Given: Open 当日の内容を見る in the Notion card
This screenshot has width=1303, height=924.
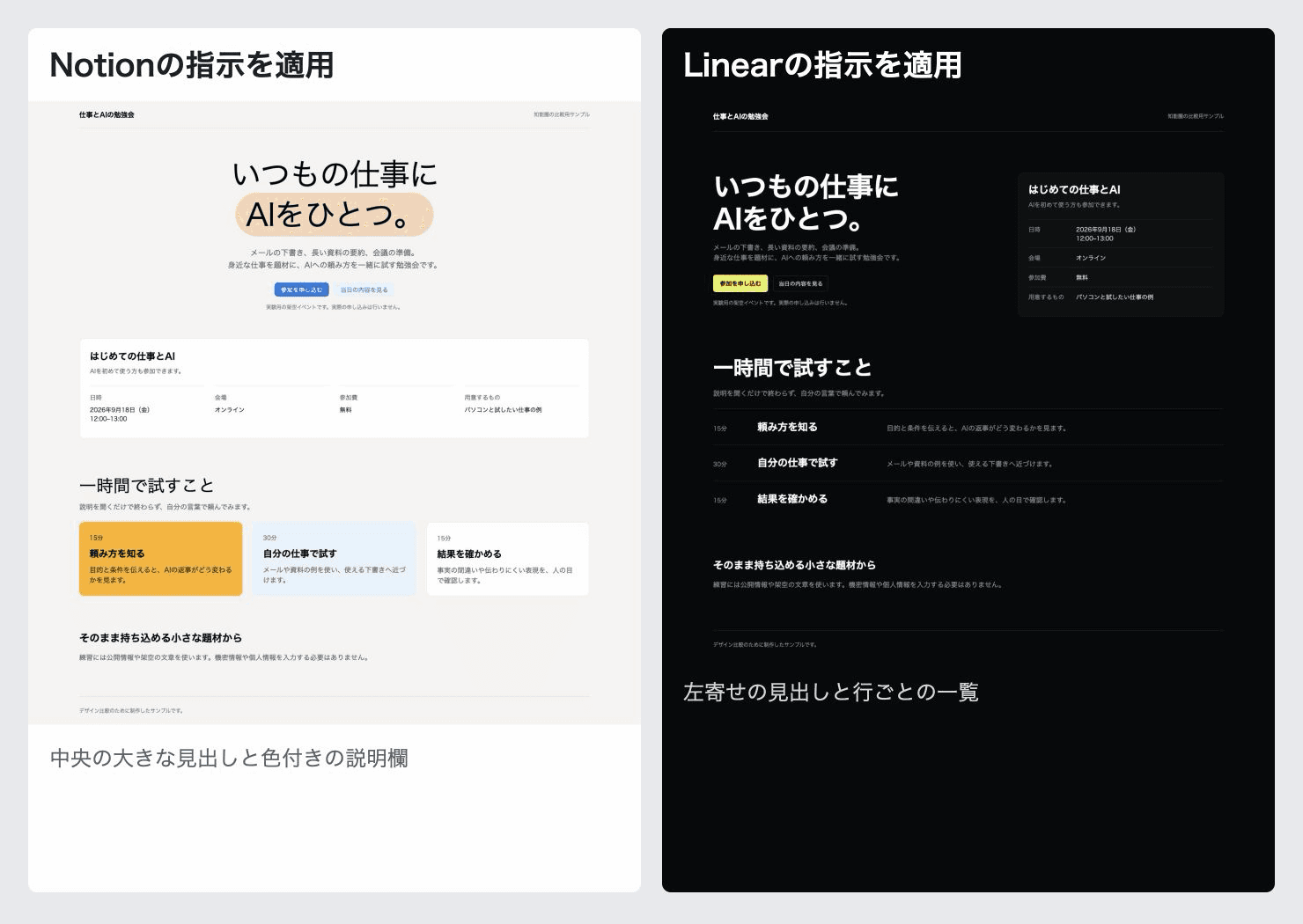Looking at the screenshot, I should (x=364, y=290).
